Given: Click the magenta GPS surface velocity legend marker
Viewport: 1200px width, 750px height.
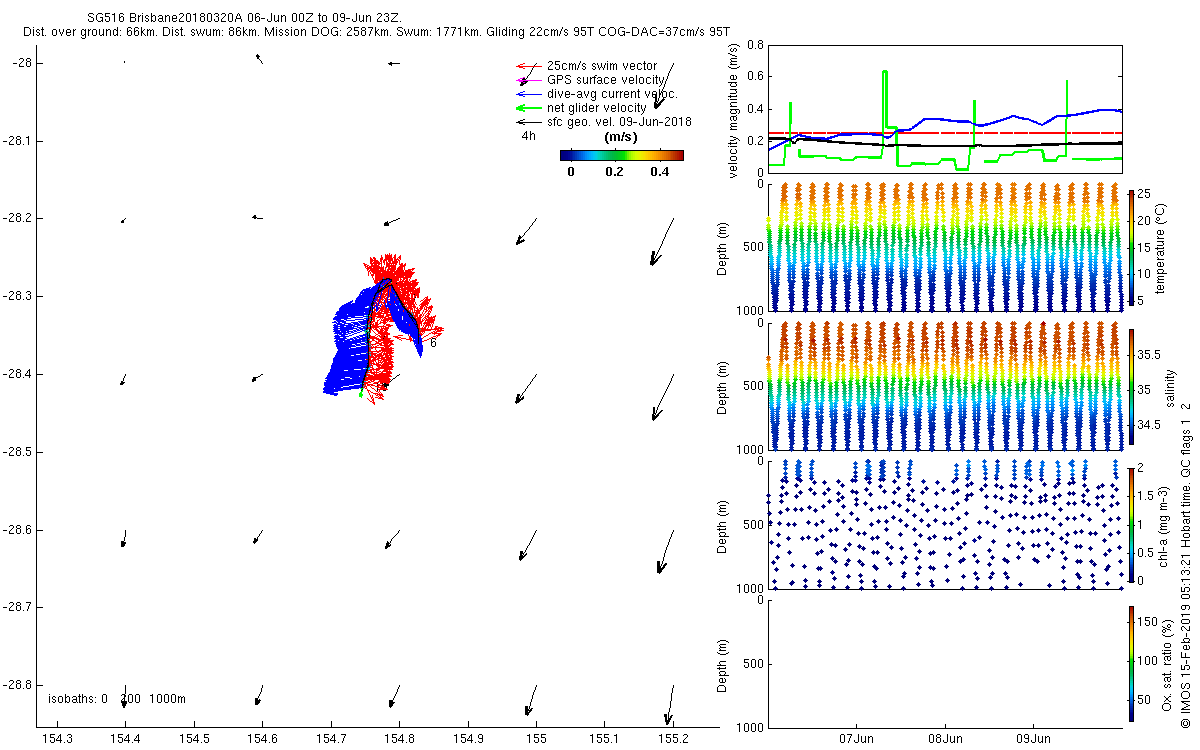Looking at the screenshot, I should click(523, 80).
